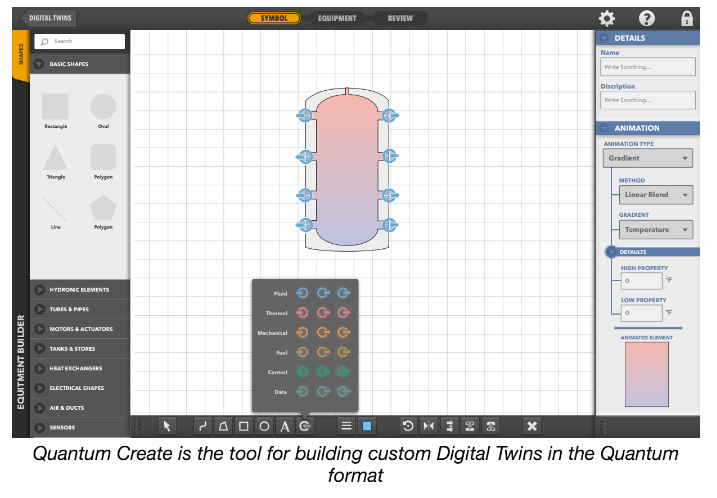The image size is (717, 498).
Task: Switch to the Equipment tab
Action: [x=337, y=18]
